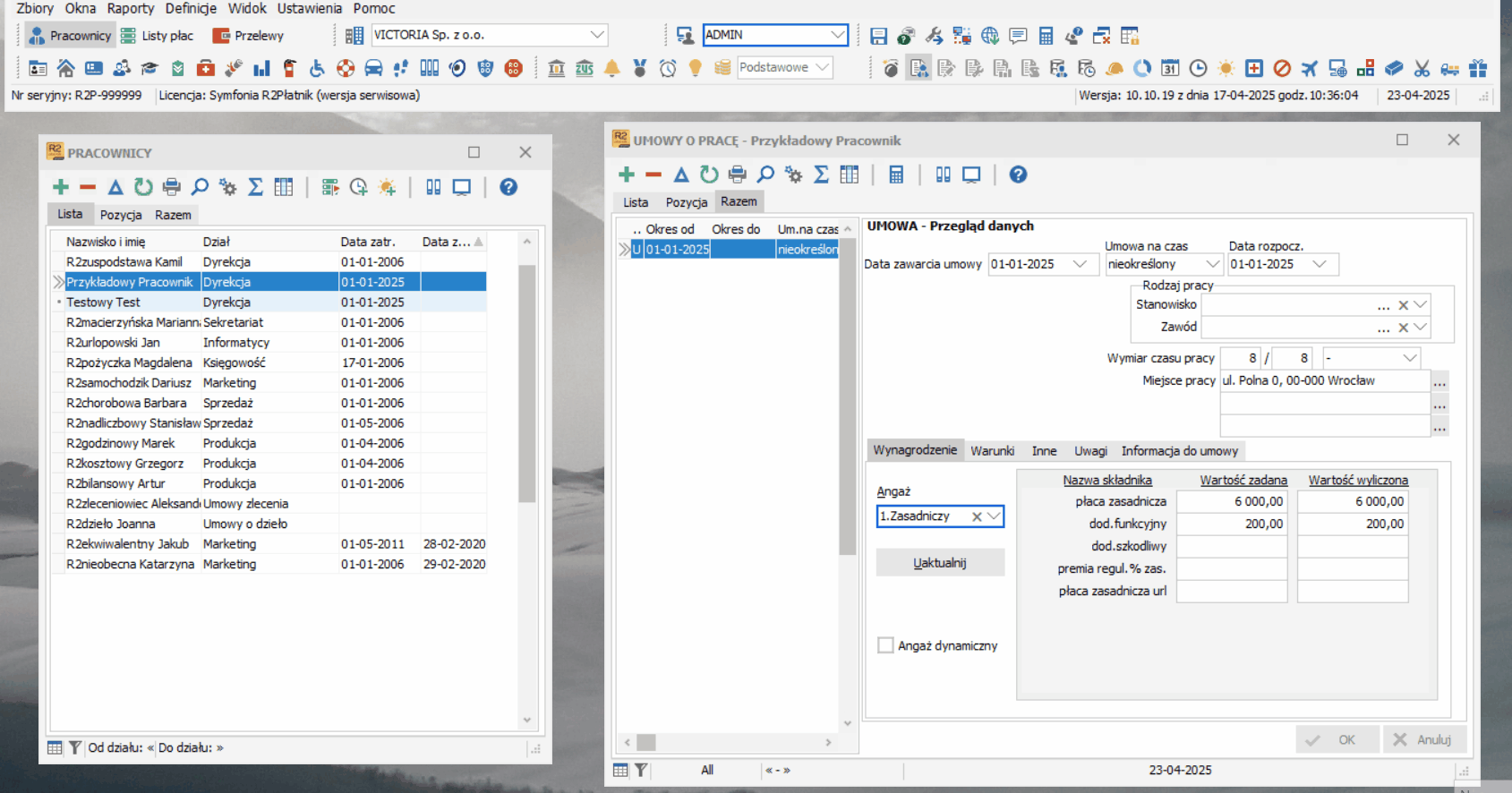The height and width of the screenshot is (793, 1512).
Task: Click the ZUS icon in toolbar
Action: coord(585,68)
